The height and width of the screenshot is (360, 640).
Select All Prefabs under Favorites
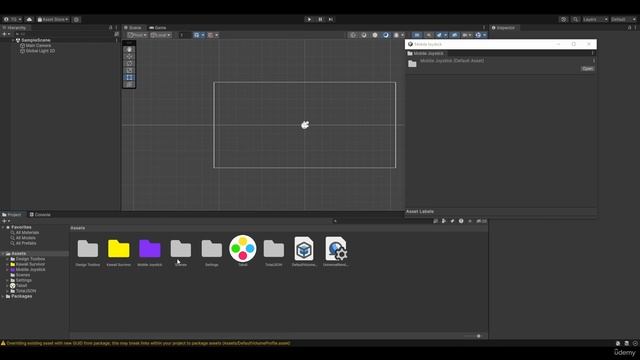tap(26, 243)
